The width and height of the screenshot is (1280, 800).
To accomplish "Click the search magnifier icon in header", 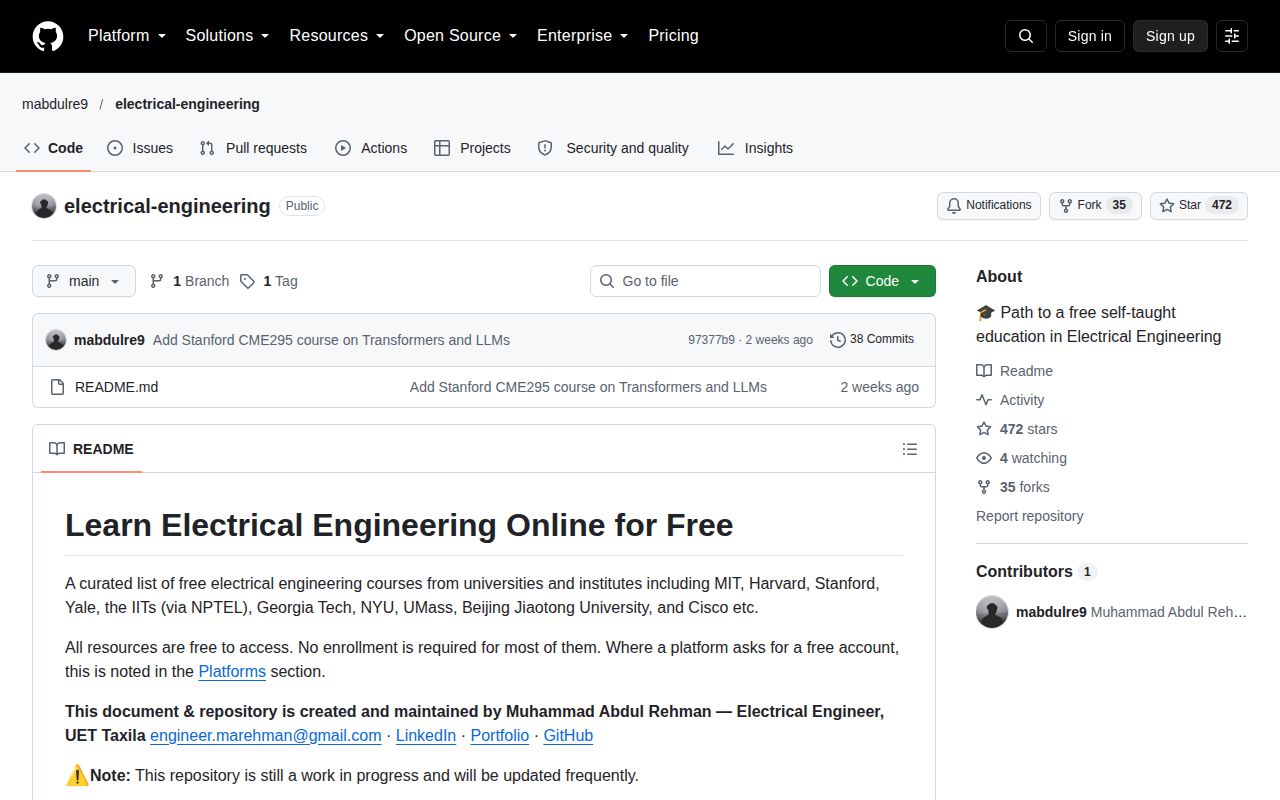I will (x=1026, y=36).
